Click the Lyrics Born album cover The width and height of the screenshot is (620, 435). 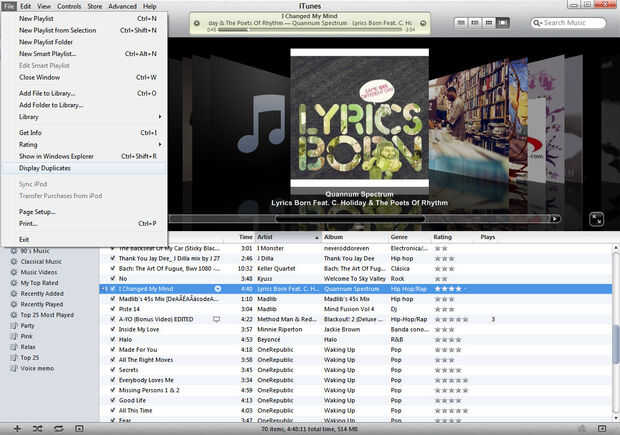359,117
